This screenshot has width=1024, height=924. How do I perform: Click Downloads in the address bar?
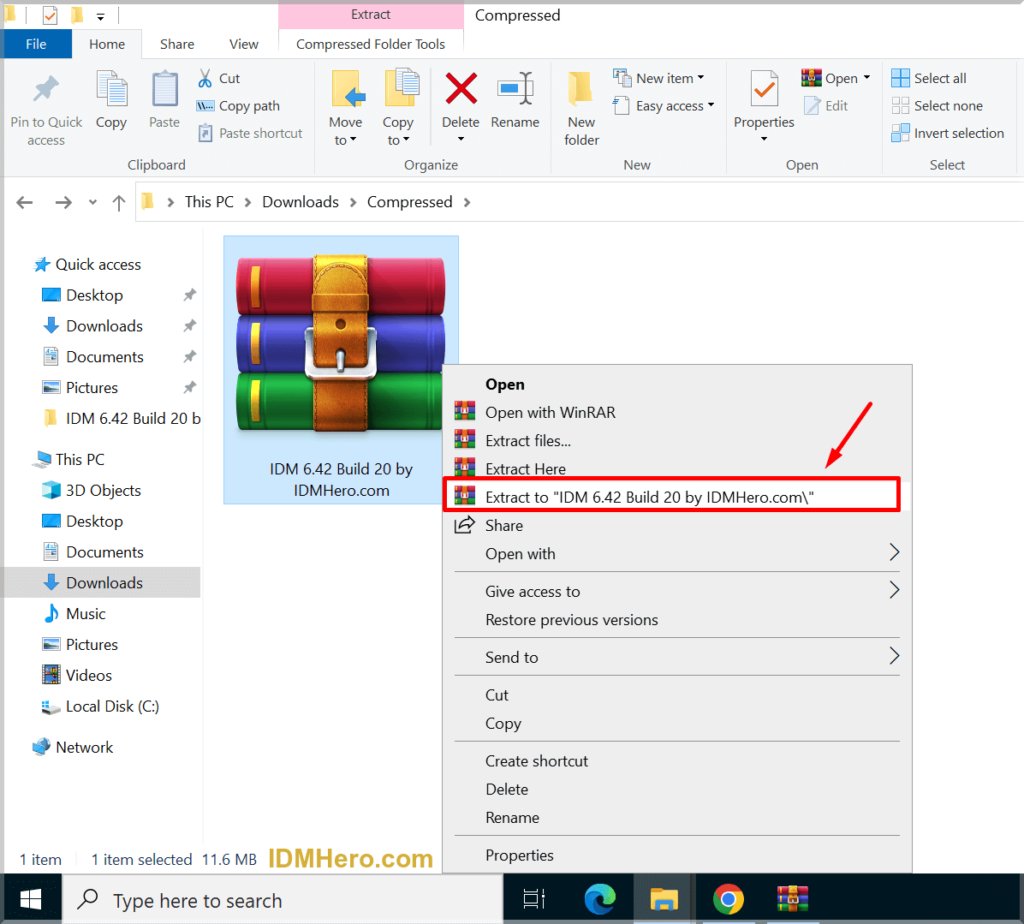pos(300,202)
